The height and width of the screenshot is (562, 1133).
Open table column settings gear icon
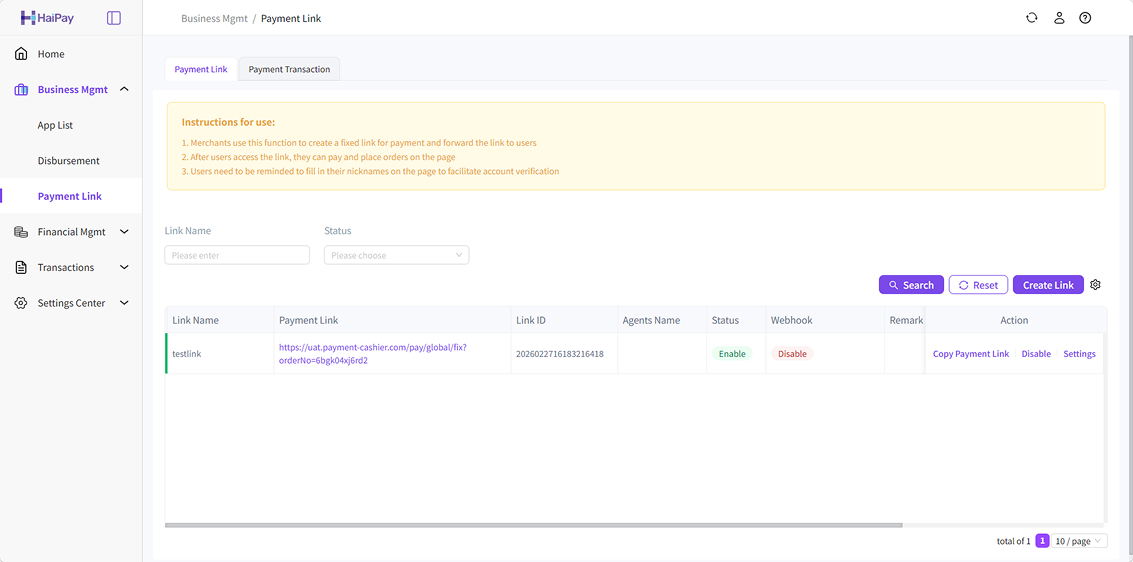point(1095,285)
